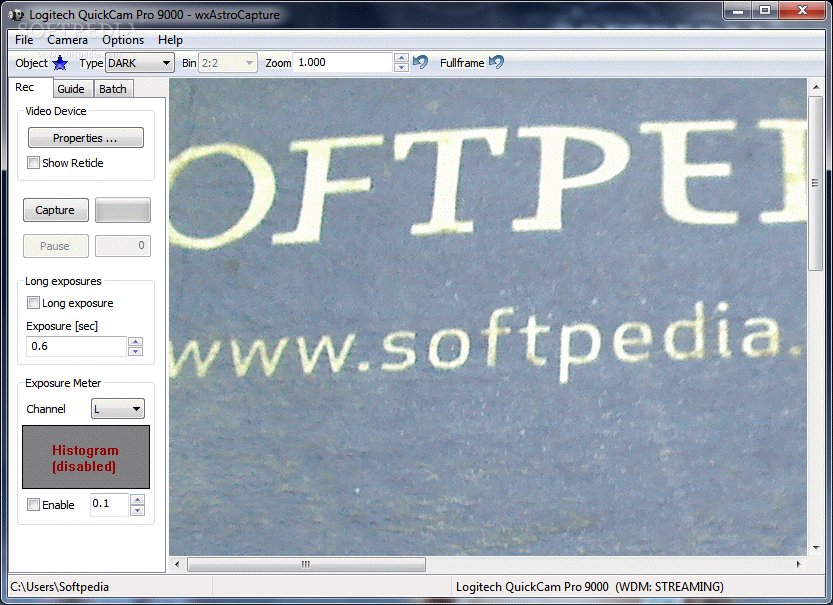833x605 pixels.
Task: Click the Pause button
Action: (56, 246)
